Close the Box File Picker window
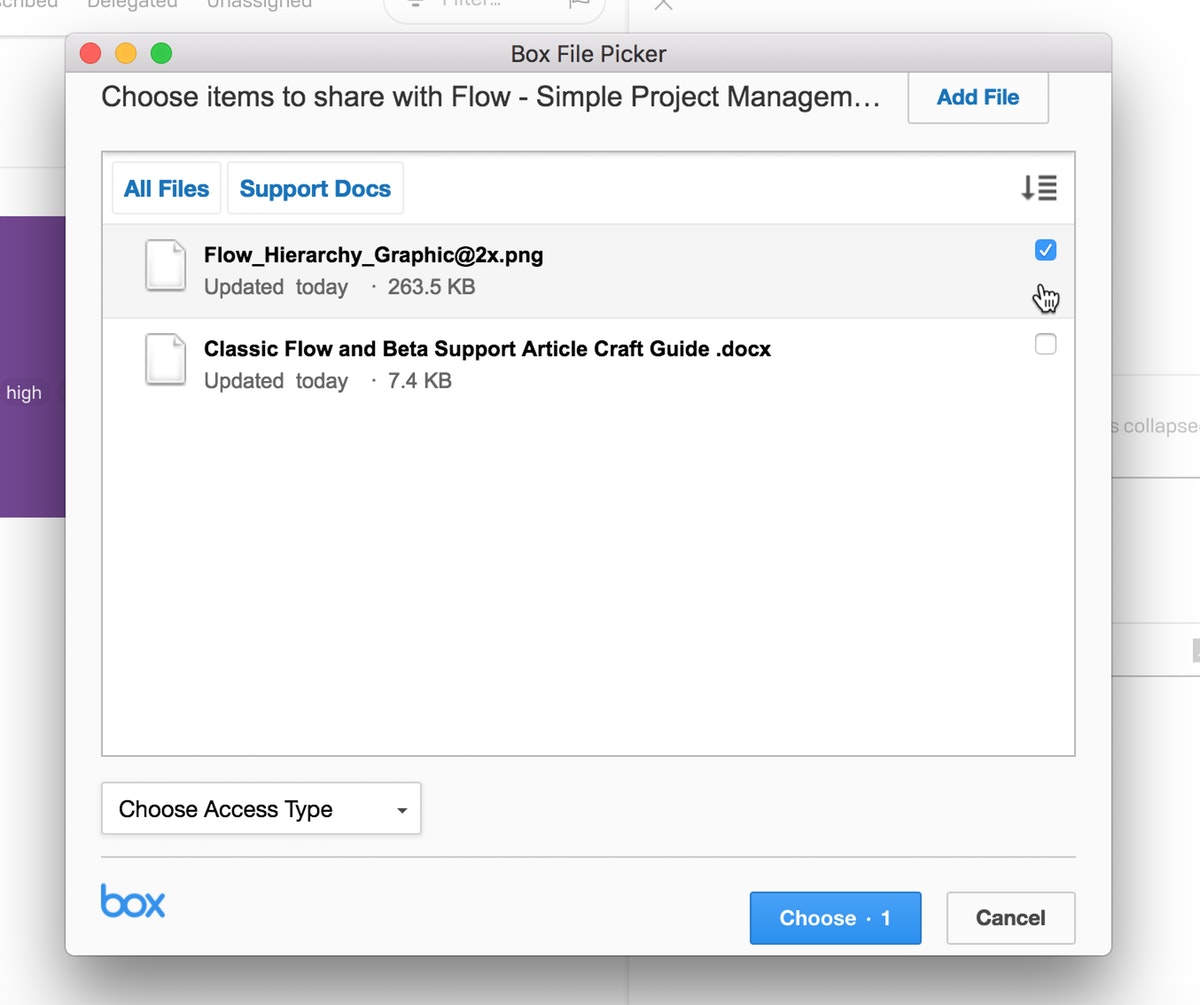 pyautogui.click(x=91, y=53)
